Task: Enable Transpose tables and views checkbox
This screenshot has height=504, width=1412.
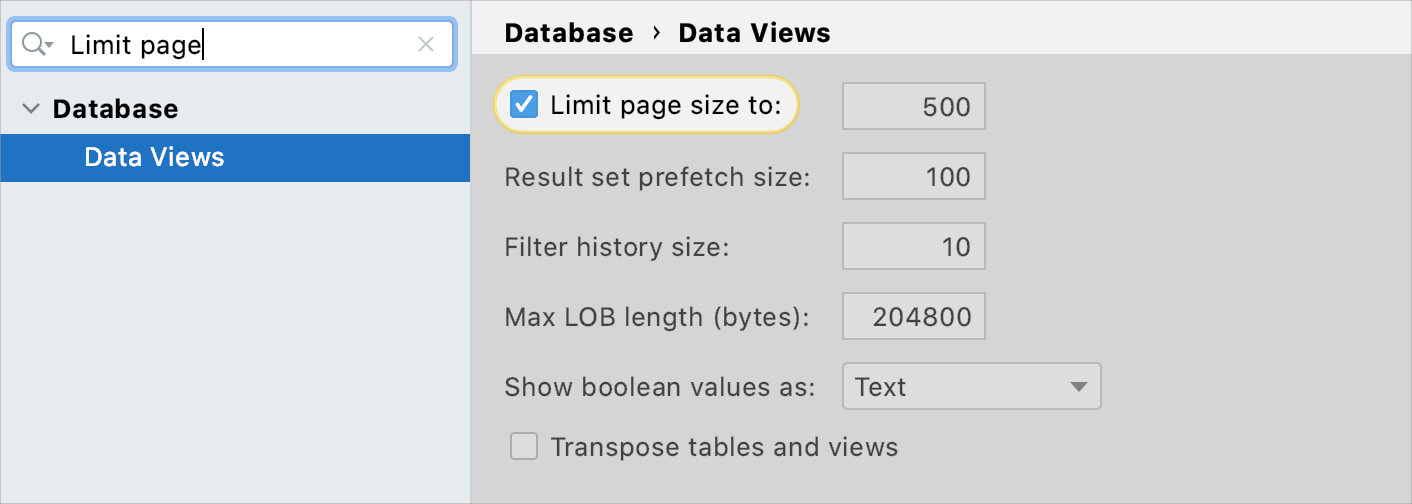Action: pos(524,447)
